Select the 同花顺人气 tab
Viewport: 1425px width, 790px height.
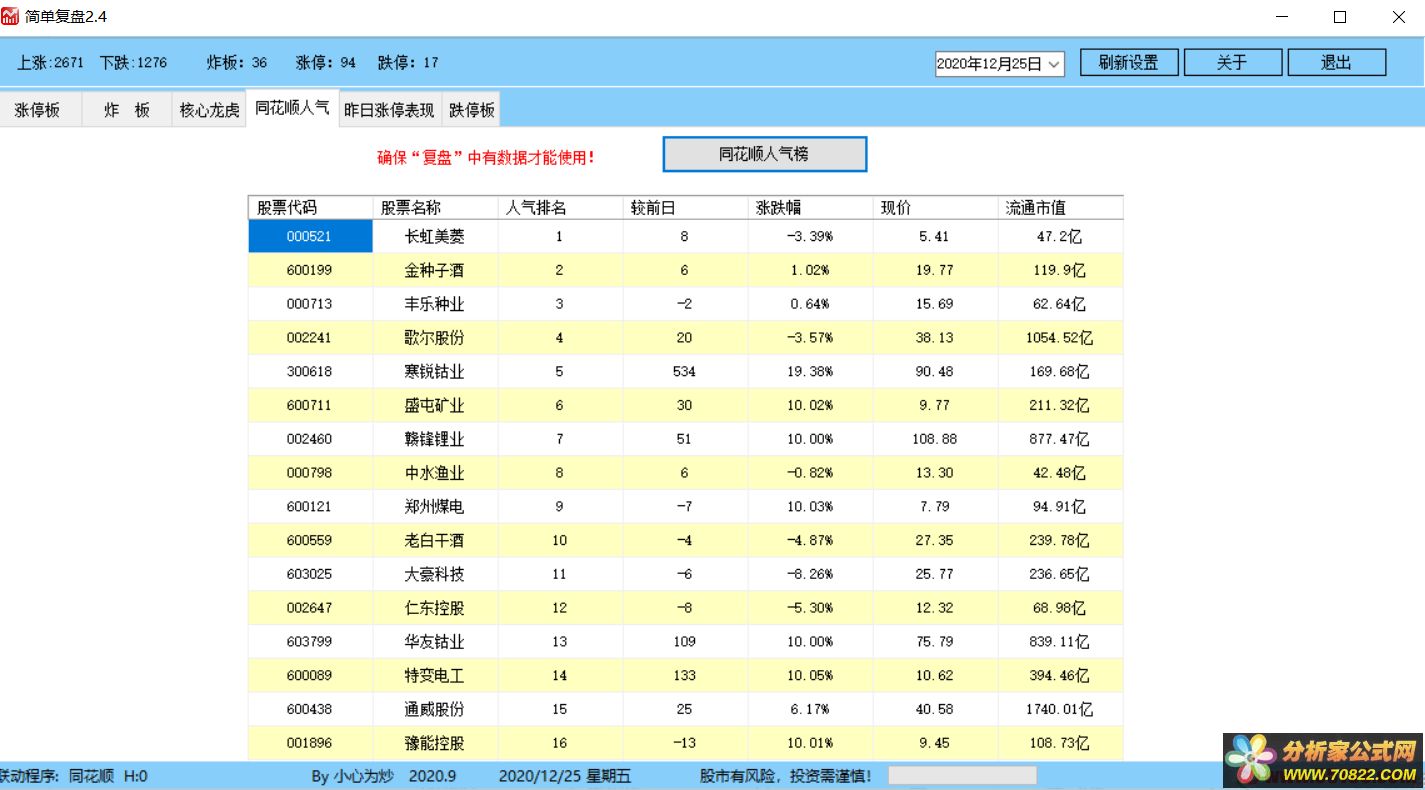pos(292,108)
